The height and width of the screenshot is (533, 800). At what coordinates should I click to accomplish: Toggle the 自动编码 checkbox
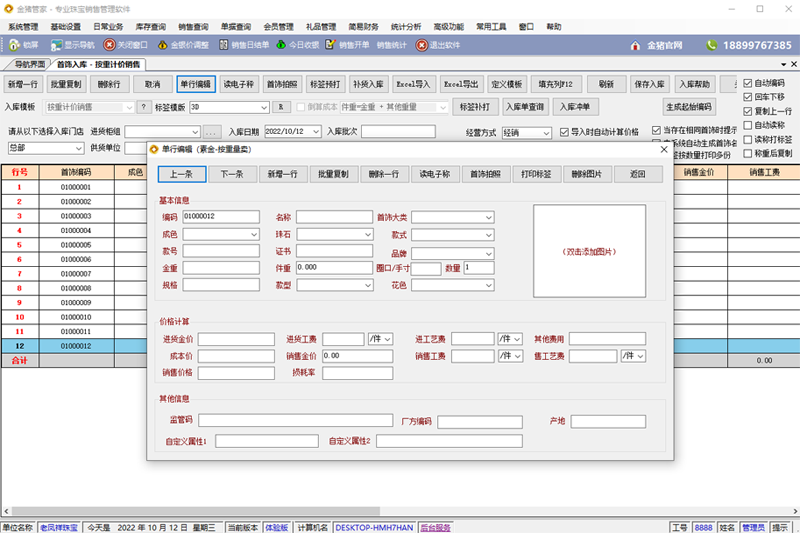click(748, 83)
